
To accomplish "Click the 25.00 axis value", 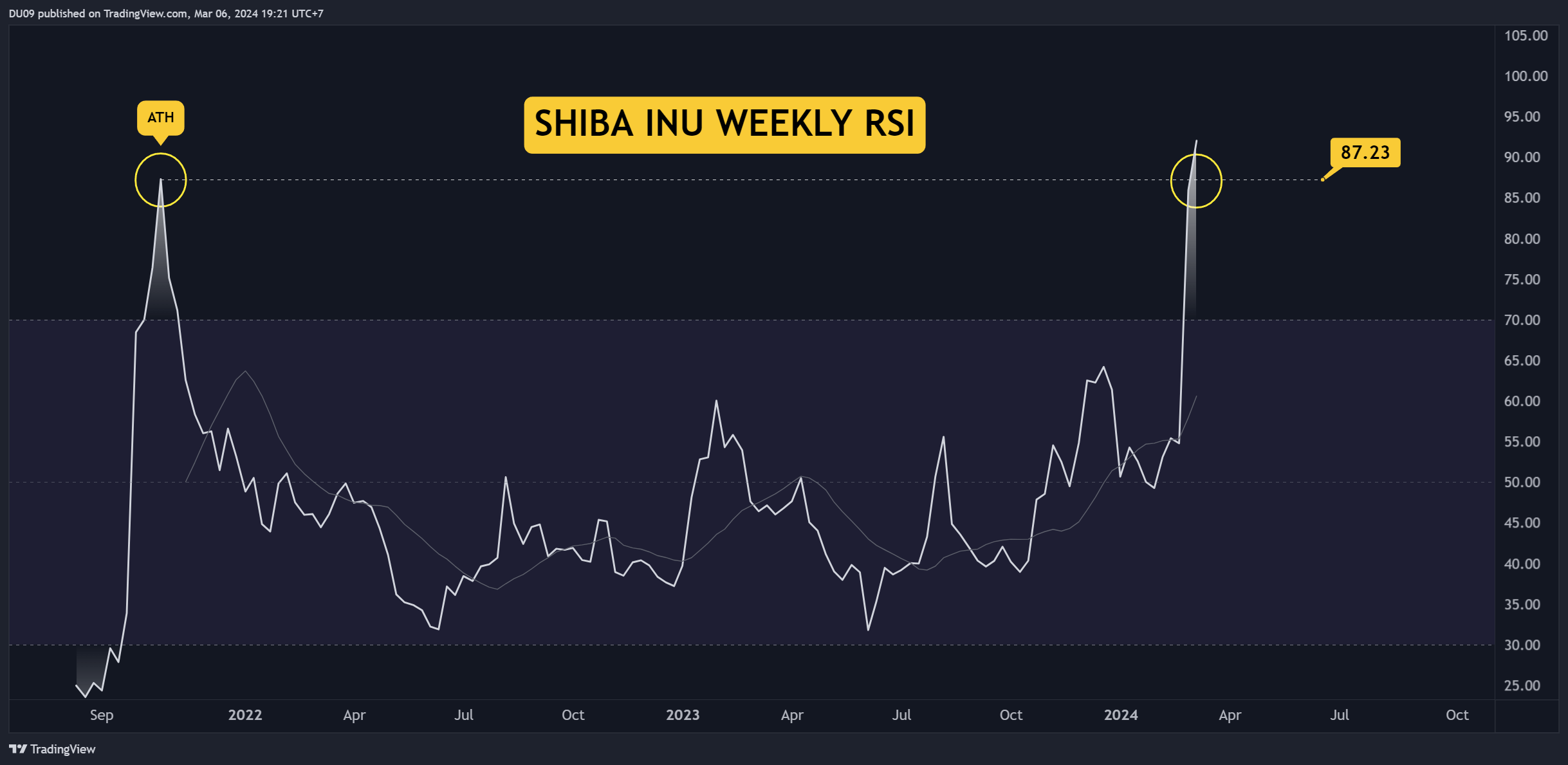I will [1522, 685].
